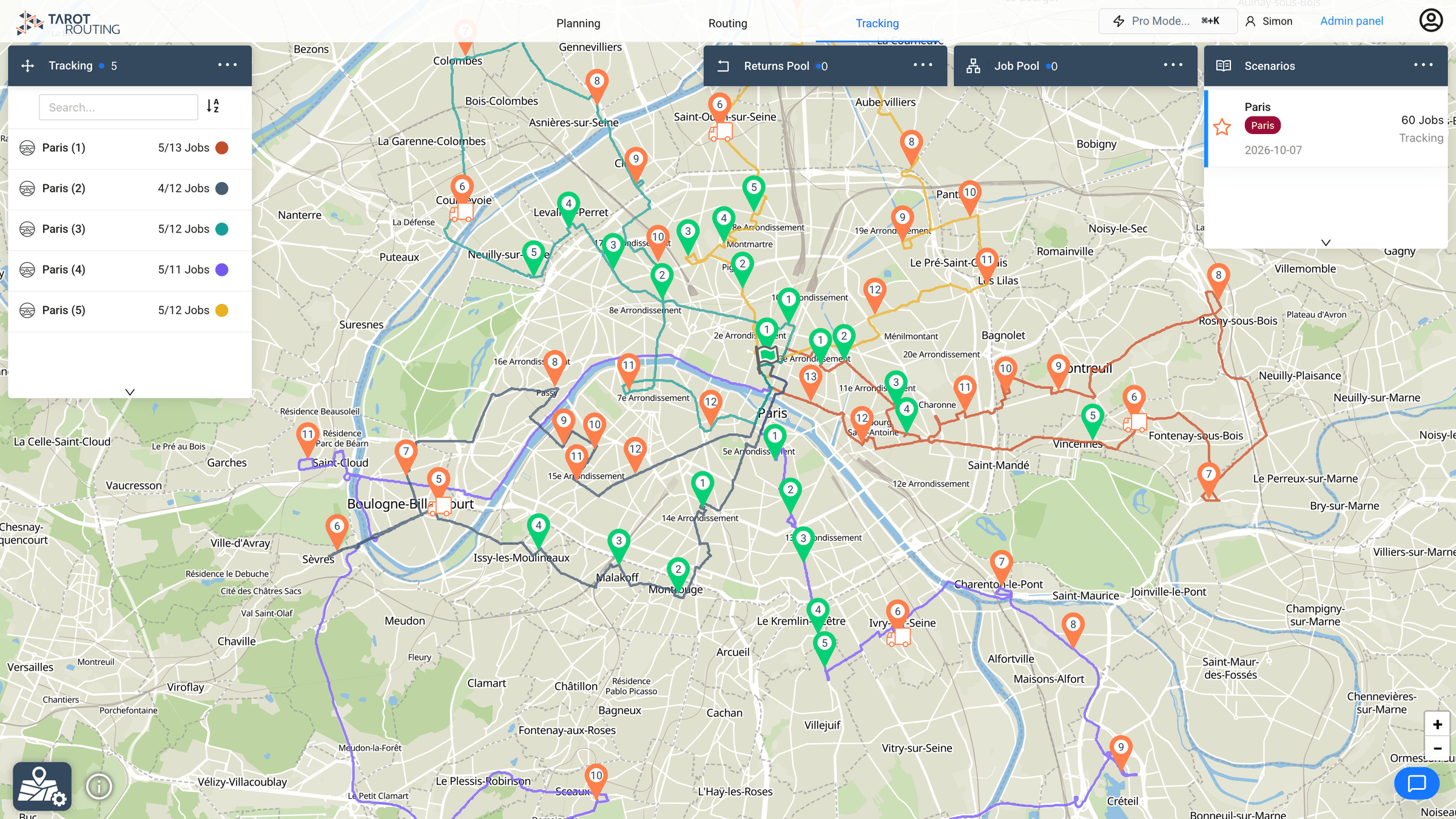Select the Tracking tab
Image resolution: width=1456 pixels, height=819 pixels.
tap(877, 23)
